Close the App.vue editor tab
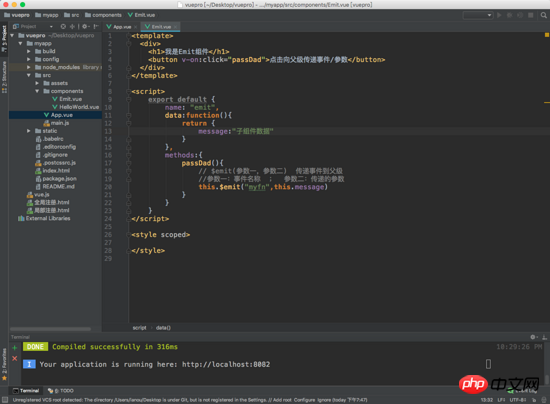This screenshot has height=404, width=550. [x=135, y=27]
